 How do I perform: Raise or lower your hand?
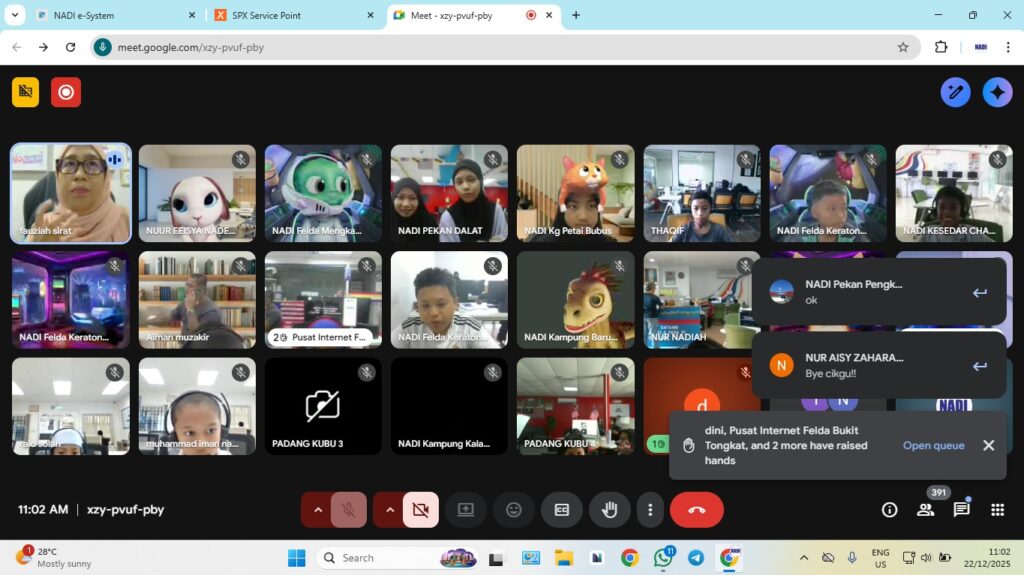click(x=609, y=510)
